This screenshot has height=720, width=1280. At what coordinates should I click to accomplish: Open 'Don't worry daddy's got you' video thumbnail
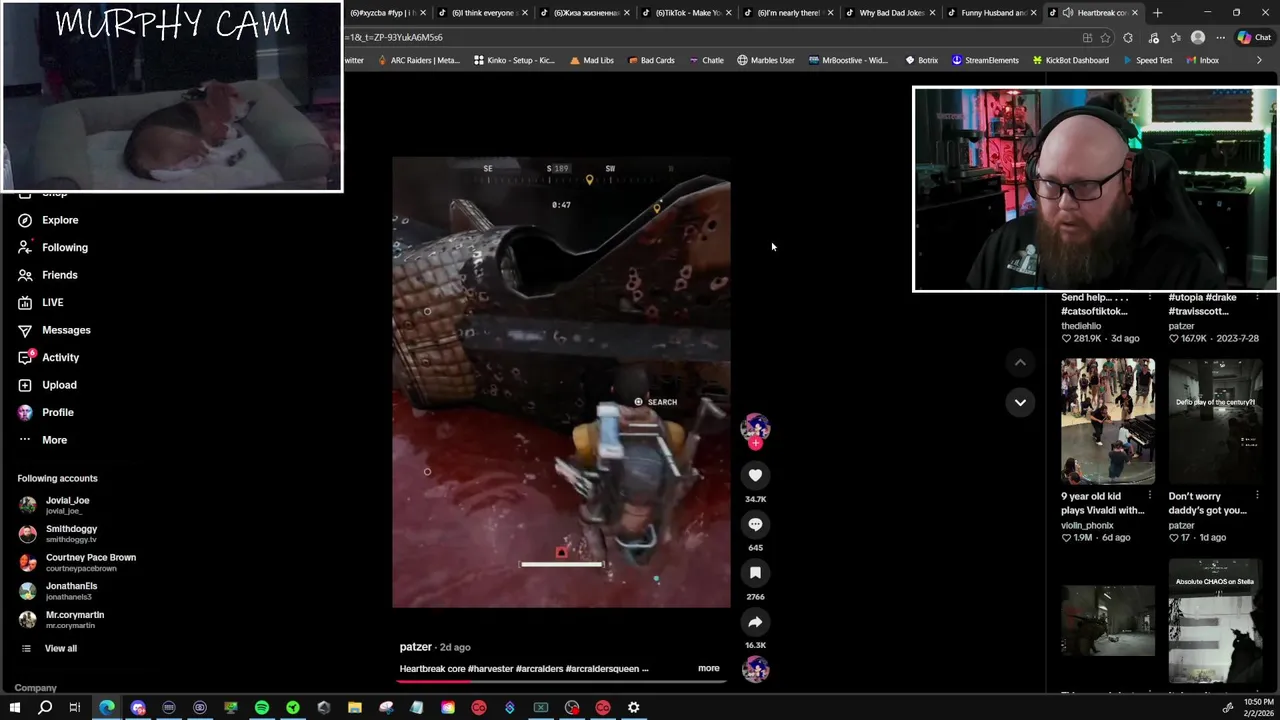click(x=1215, y=421)
